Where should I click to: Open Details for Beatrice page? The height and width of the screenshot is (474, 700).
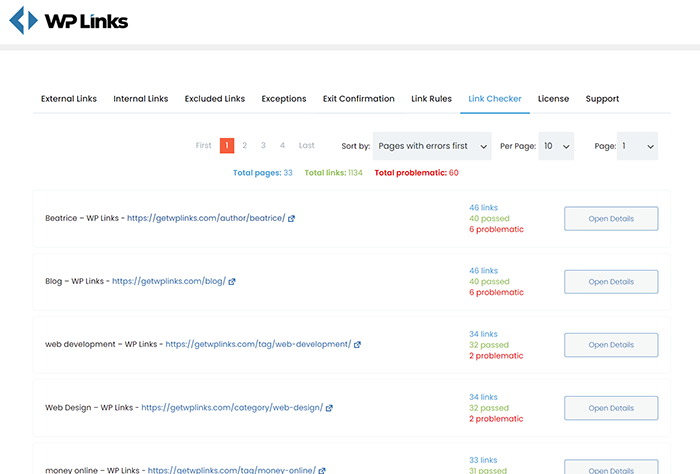[611, 219]
